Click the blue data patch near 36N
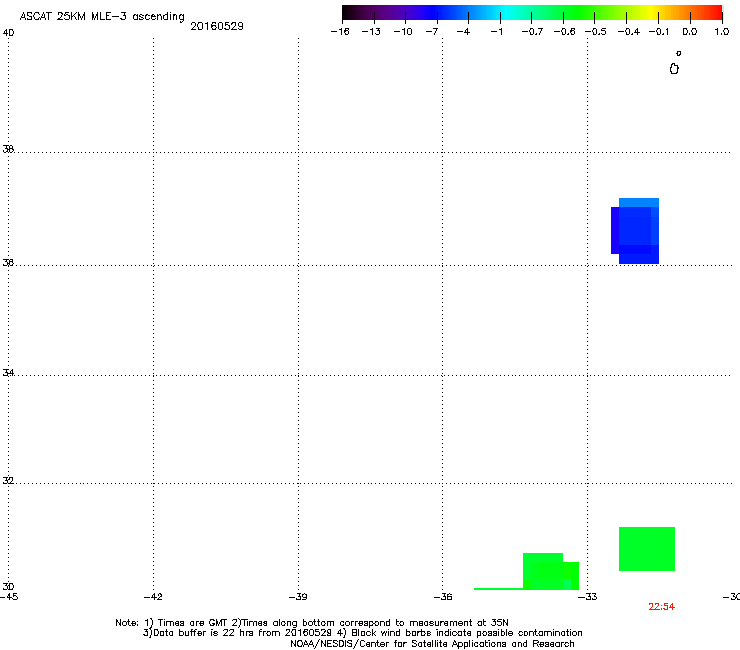740x650 pixels. [635, 231]
